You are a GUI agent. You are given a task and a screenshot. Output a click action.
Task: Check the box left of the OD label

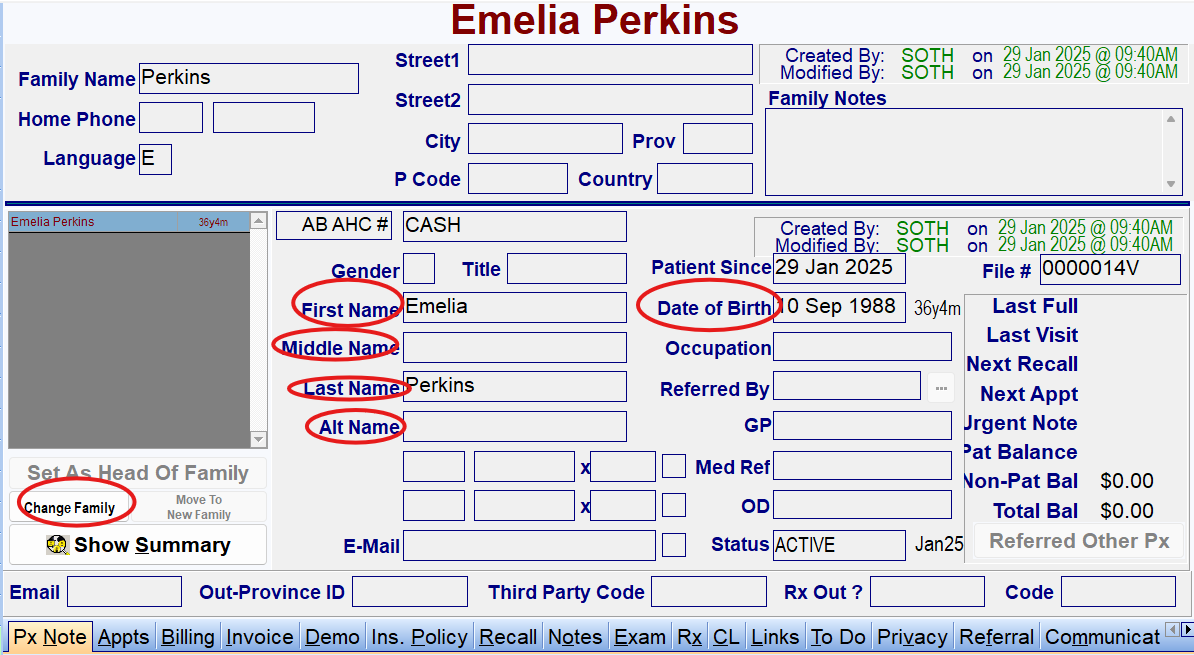[x=674, y=505]
